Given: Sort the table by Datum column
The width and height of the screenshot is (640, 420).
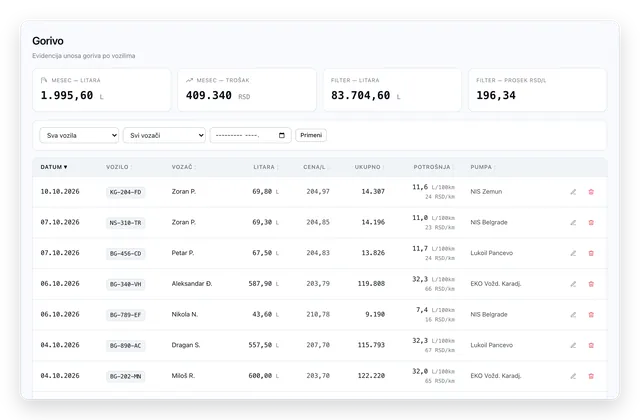Looking at the screenshot, I should [54, 167].
